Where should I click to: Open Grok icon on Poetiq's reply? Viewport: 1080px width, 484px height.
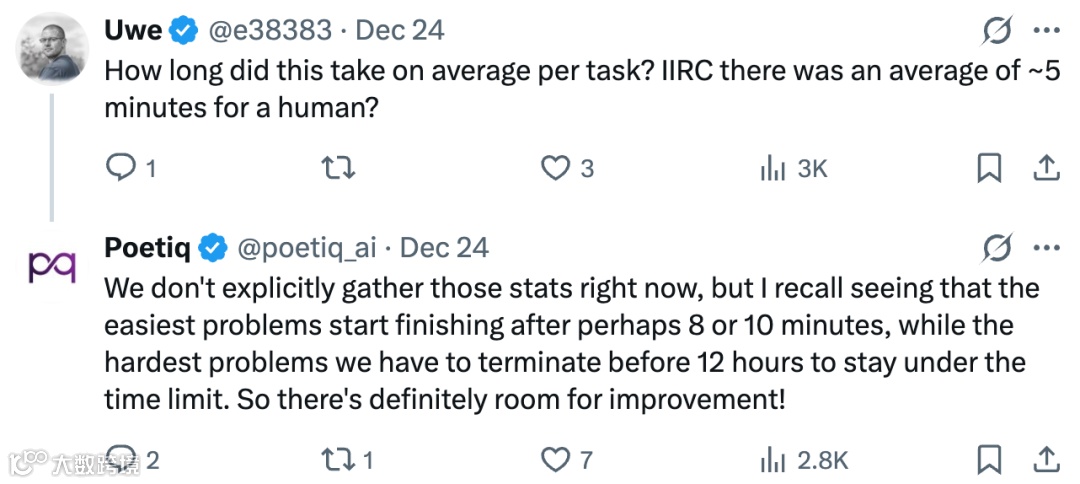pyautogui.click(x=997, y=247)
